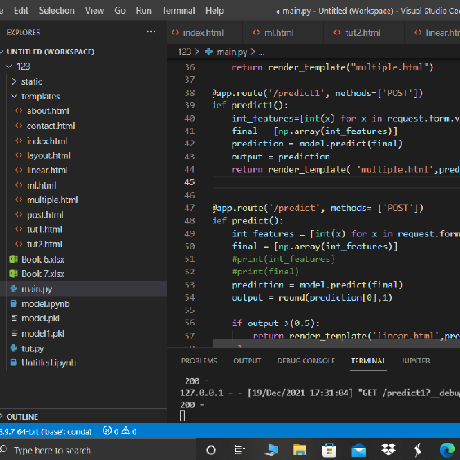
Task: Switch to the index.html editor tab
Action: pos(204,33)
